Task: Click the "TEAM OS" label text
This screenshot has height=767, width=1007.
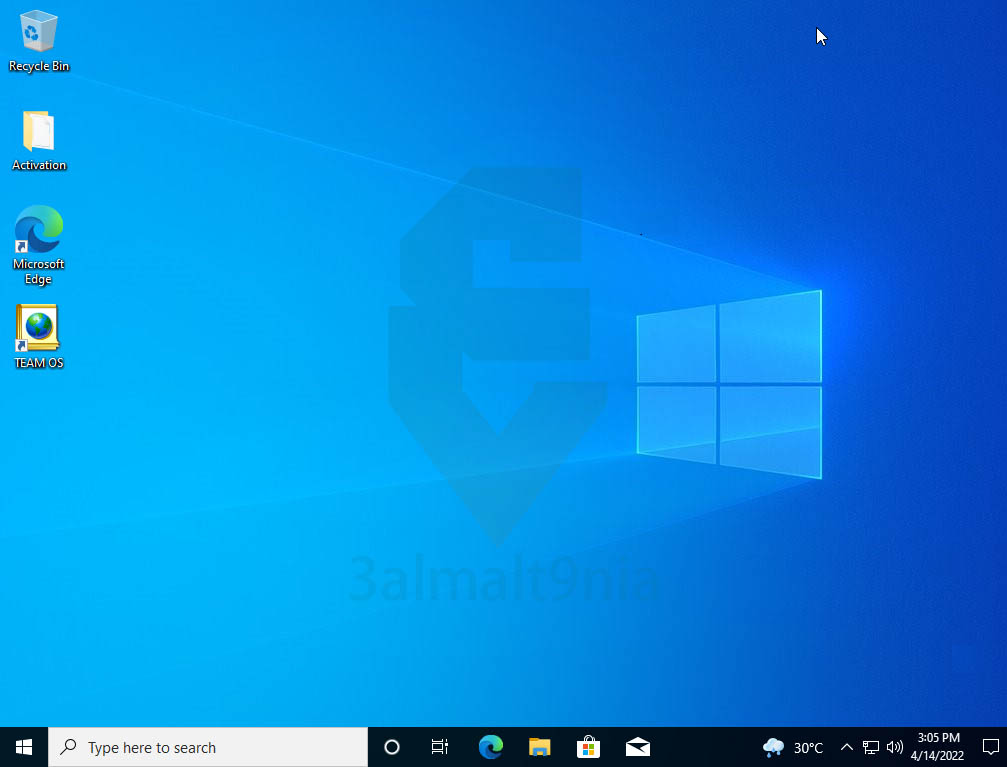Action: tap(39, 363)
